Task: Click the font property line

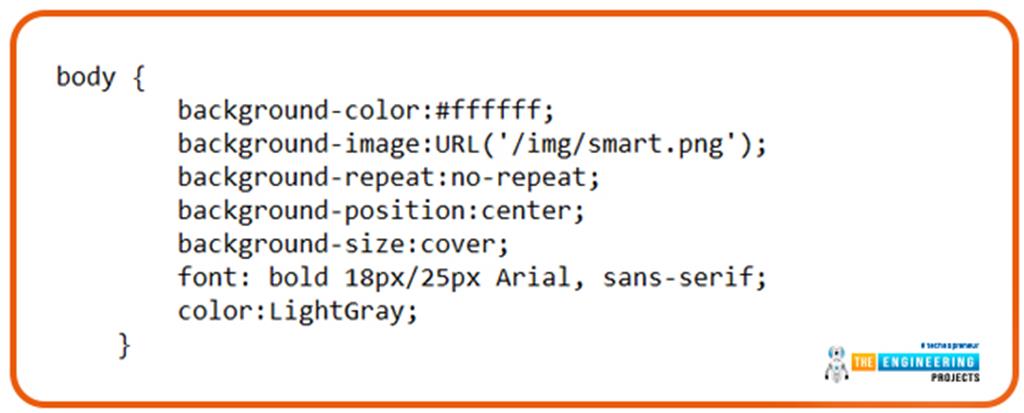Action: [x=472, y=278]
